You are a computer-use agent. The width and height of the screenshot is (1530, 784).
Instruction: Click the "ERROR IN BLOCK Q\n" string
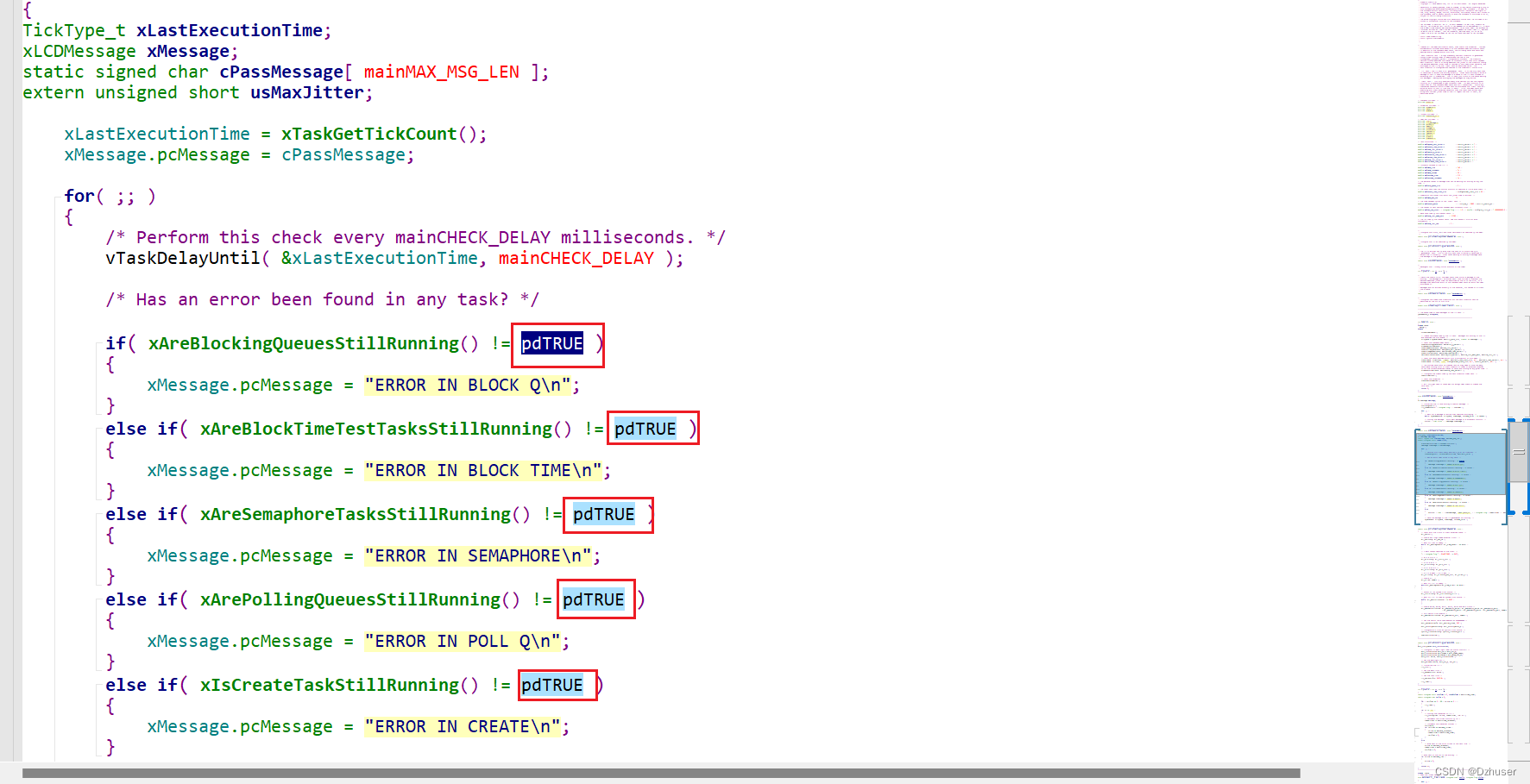(468, 385)
